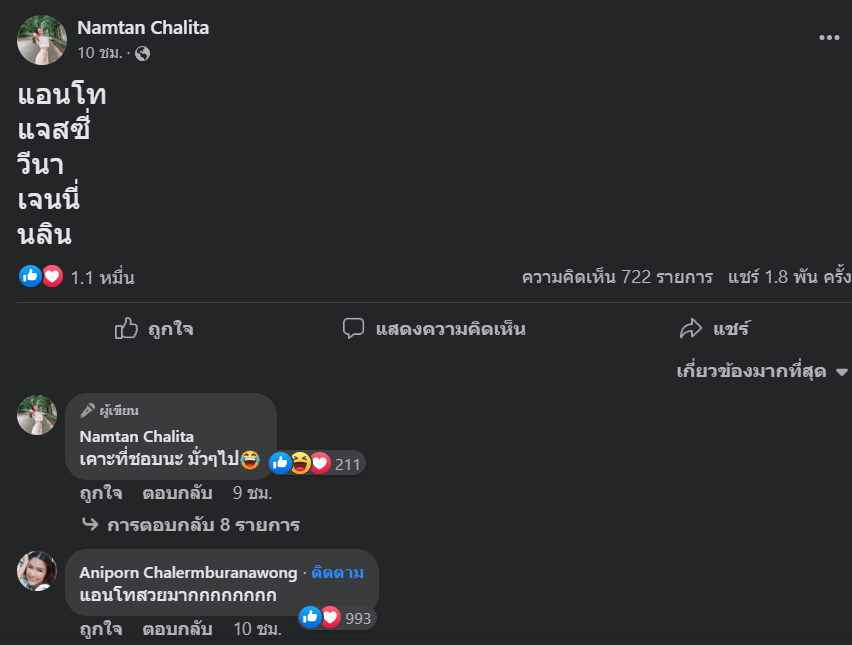Click the speech bubble comment icon

click(x=353, y=328)
